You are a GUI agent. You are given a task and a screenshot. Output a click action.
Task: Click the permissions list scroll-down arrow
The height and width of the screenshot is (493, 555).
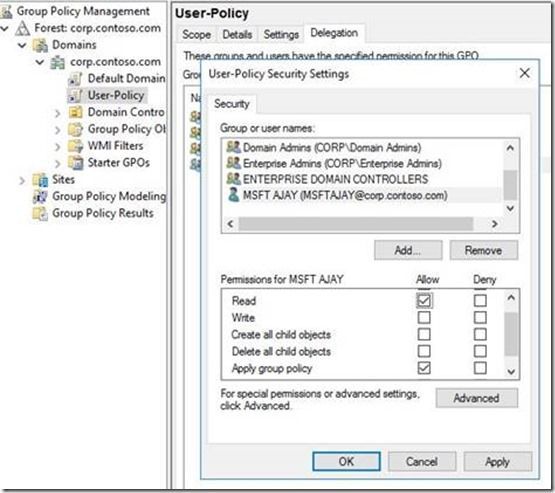tap(511, 372)
